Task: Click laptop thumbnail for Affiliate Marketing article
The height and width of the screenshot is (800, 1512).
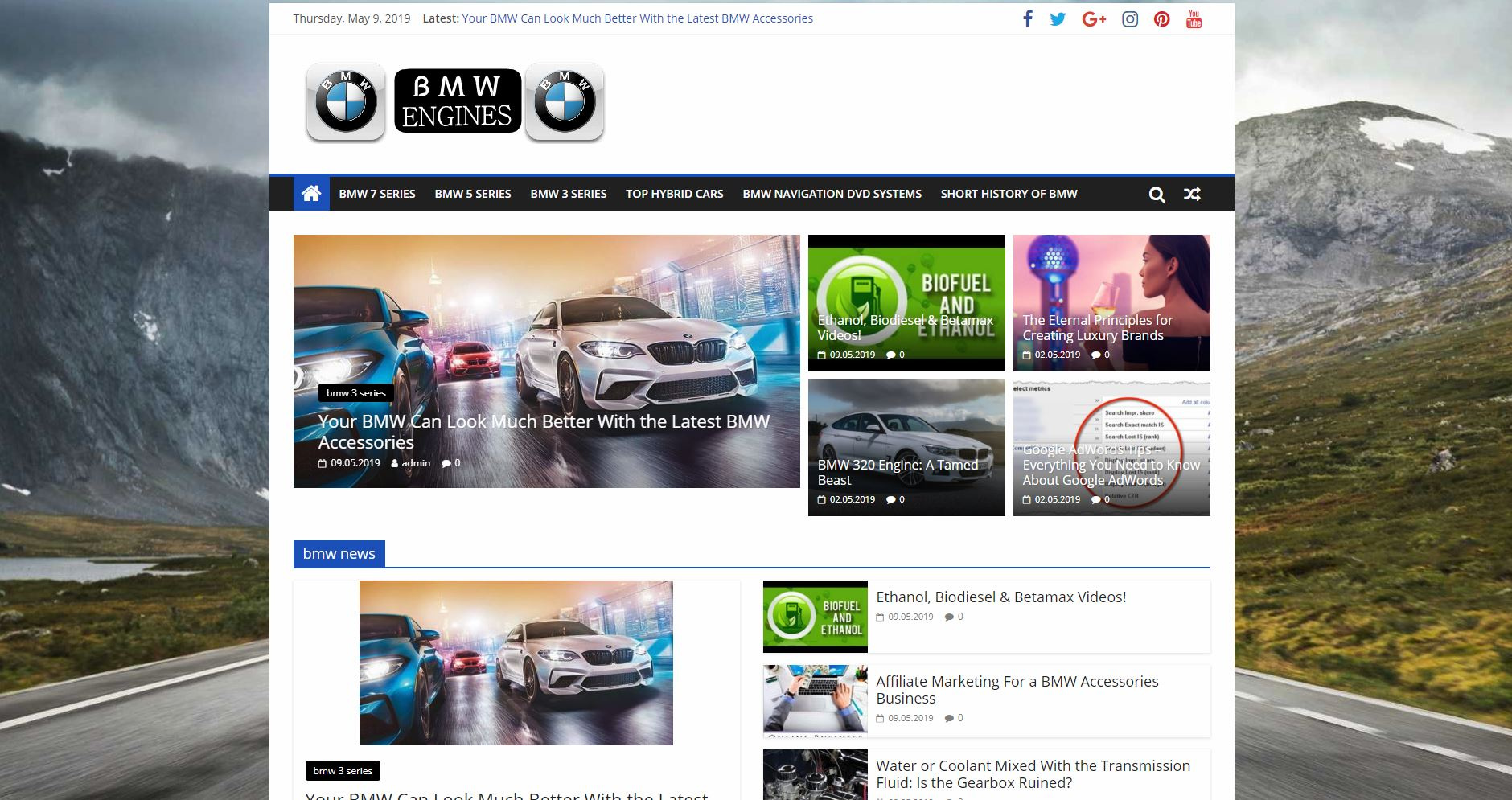Action: click(x=816, y=701)
